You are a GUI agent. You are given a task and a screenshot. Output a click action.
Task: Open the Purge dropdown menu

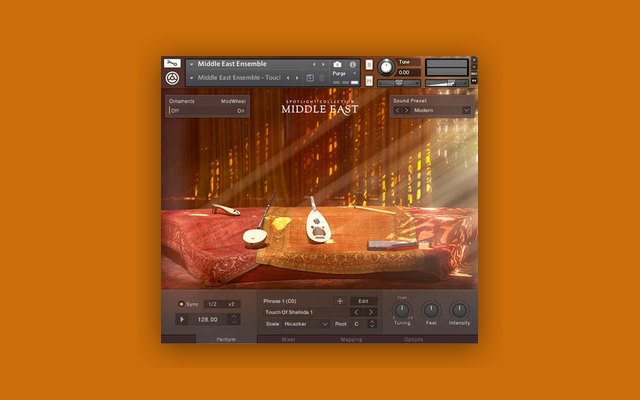(x=342, y=73)
